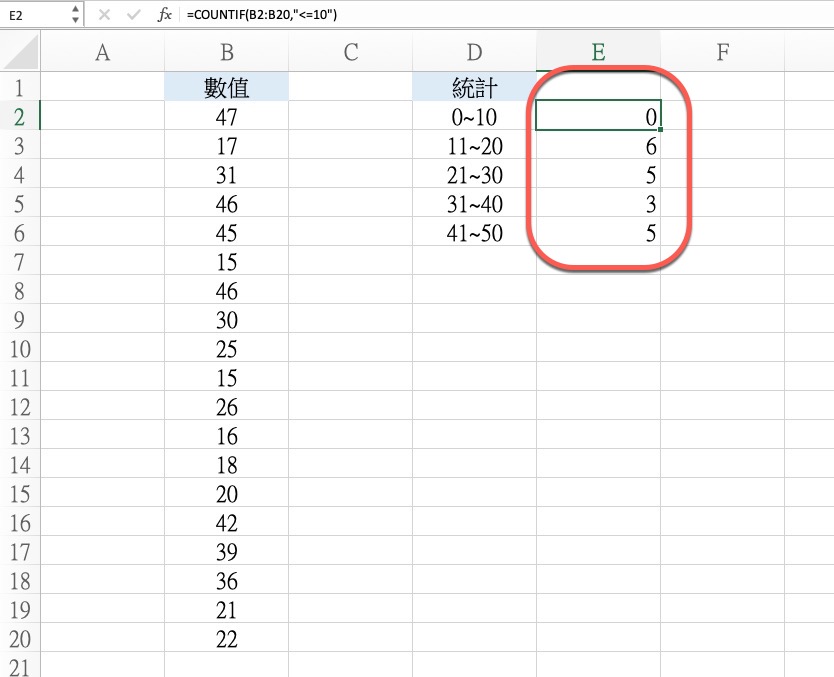Click the 統計 header cell
834x677 pixels.
click(x=474, y=86)
